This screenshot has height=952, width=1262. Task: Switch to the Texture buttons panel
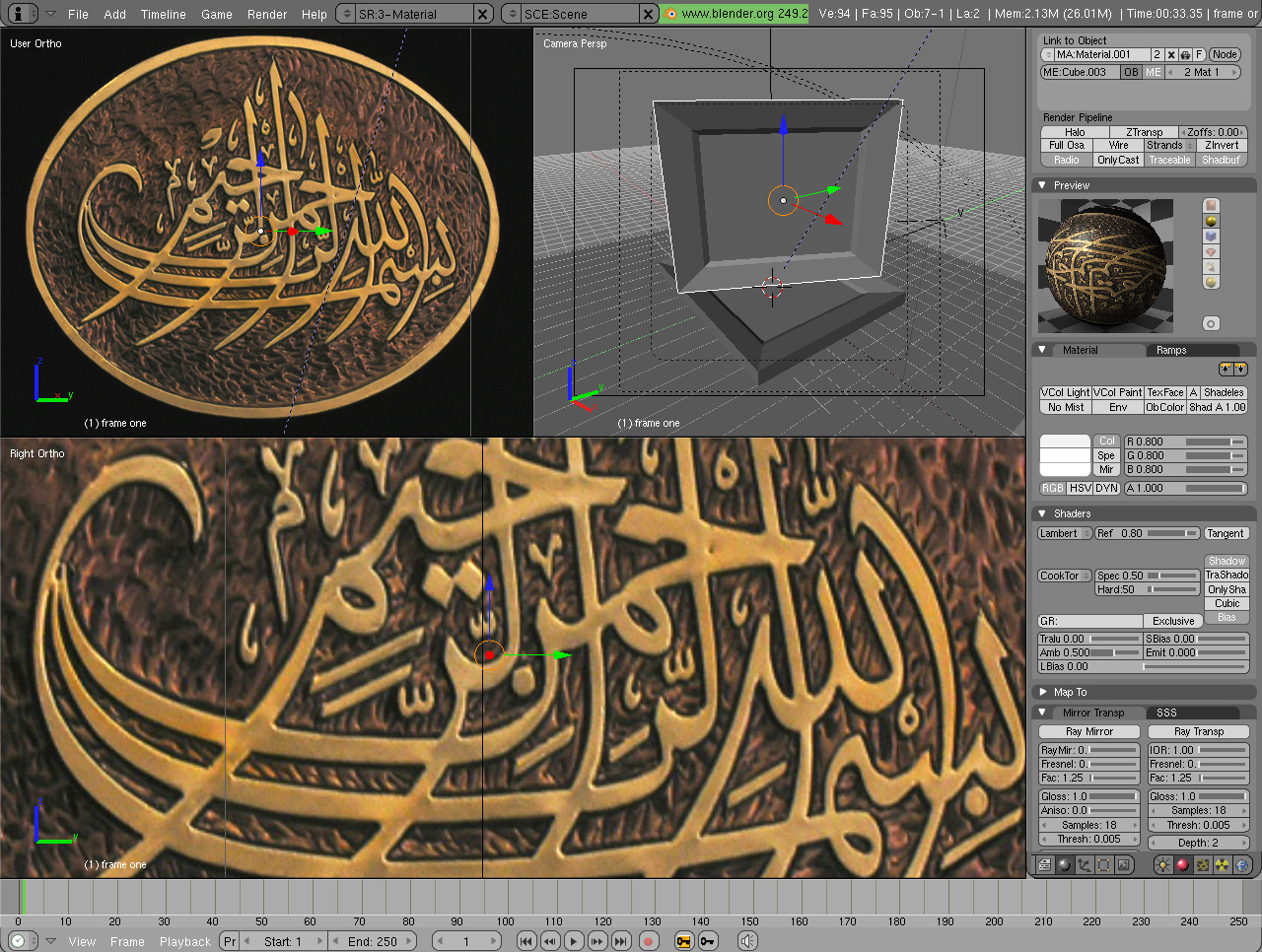1202,864
